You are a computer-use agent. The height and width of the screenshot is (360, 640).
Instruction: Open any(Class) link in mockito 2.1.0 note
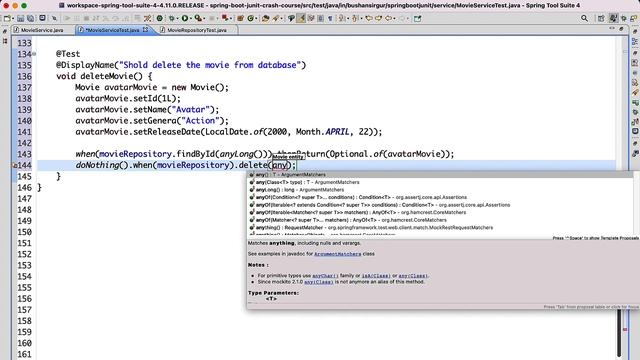[x=319, y=282]
